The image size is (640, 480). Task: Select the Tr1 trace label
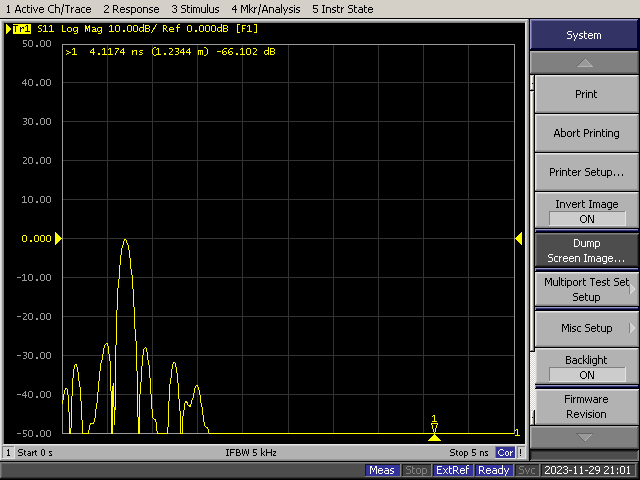[22, 29]
